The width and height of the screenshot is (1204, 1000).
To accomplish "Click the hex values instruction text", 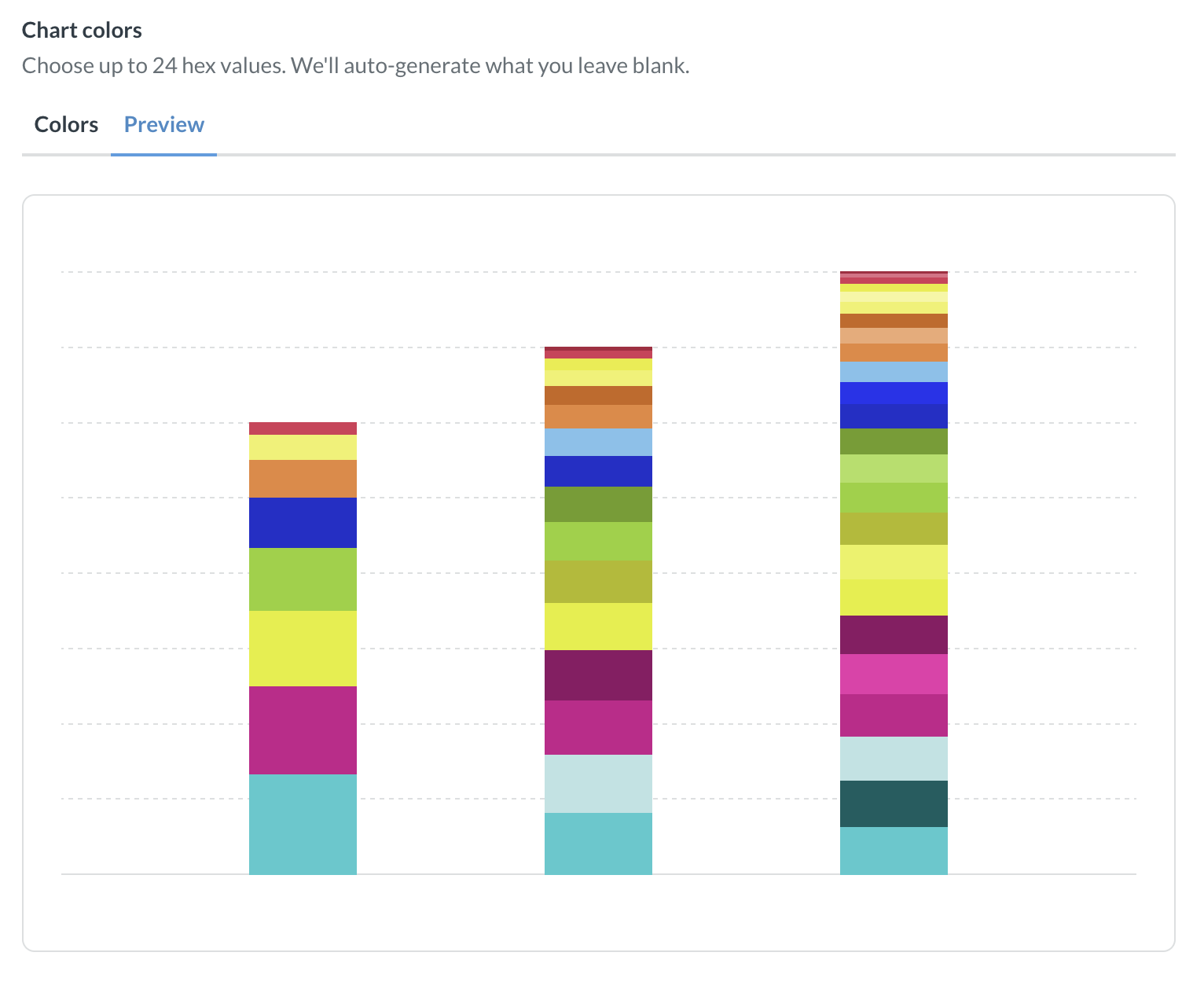I will [355, 65].
